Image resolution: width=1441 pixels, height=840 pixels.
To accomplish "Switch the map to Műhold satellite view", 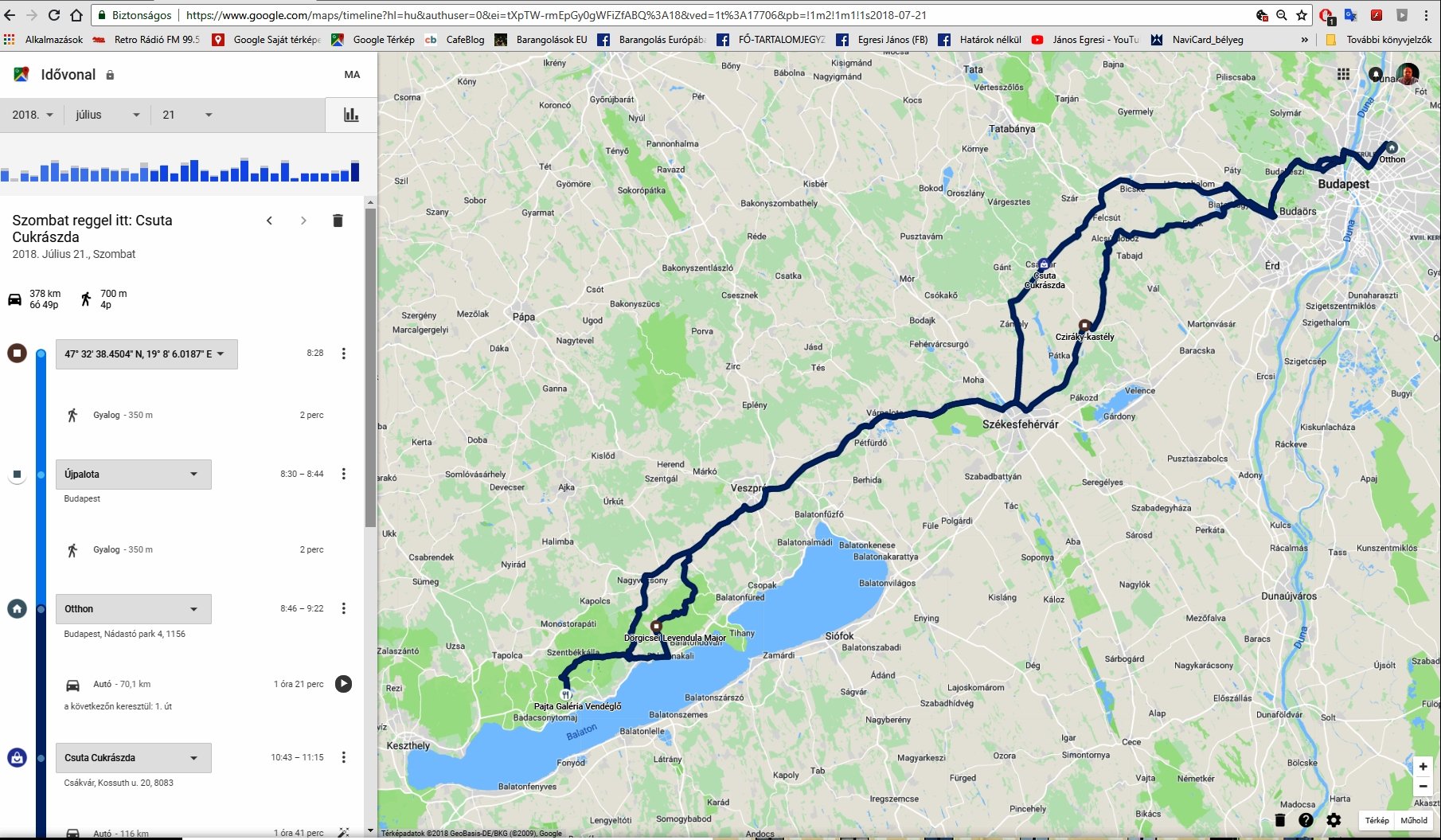I will pyautogui.click(x=1414, y=820).
